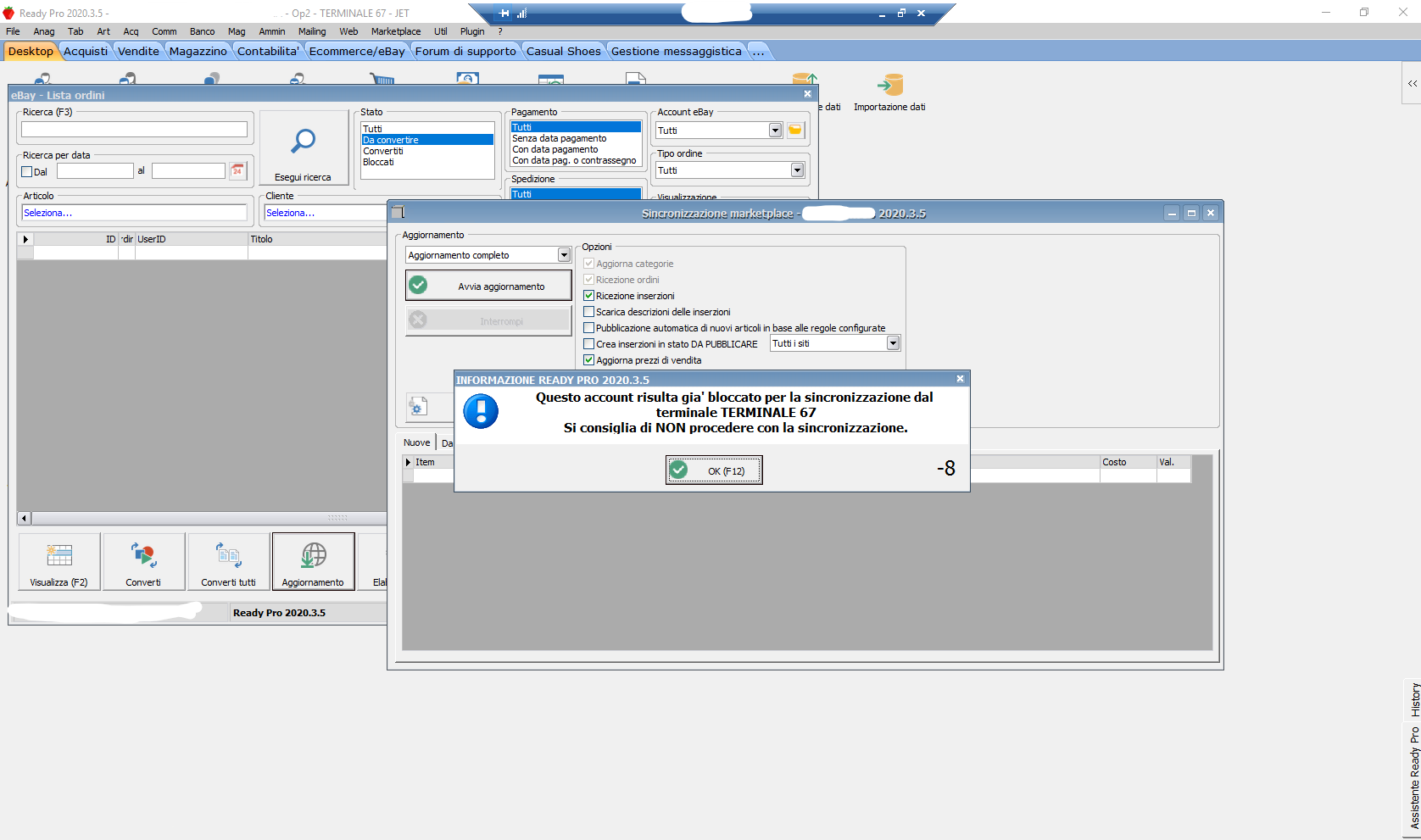This screenshot has height=840, width=1421.
Task: Click the yellow folder icon beside Account eBay
Action: (x=795, y=131)
